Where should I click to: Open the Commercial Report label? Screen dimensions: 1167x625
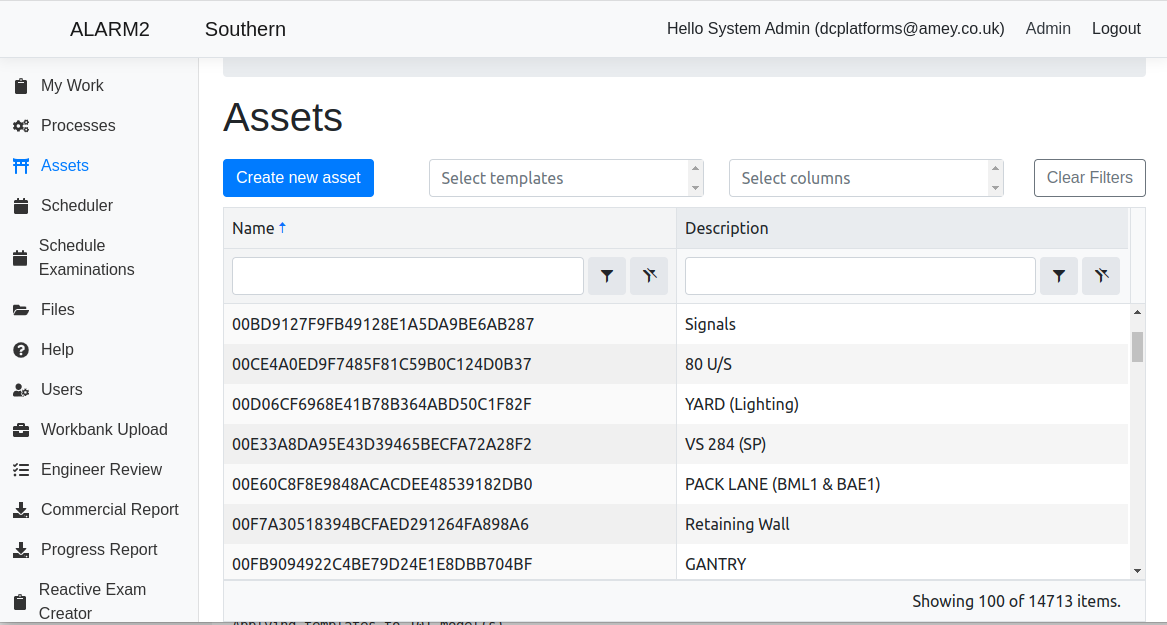(x=109, y=510)
